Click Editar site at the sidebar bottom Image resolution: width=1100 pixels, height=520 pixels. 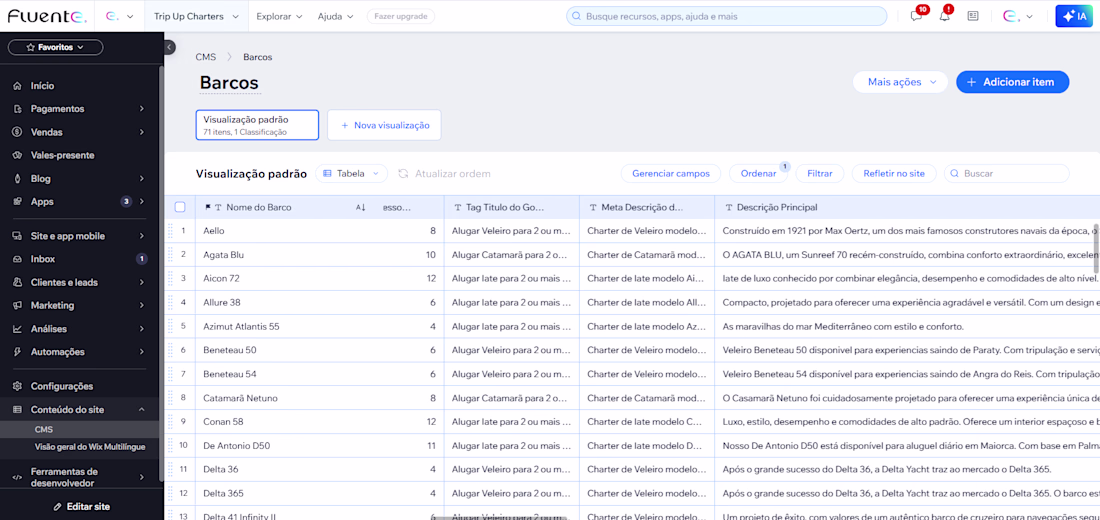tap(81, 506)
